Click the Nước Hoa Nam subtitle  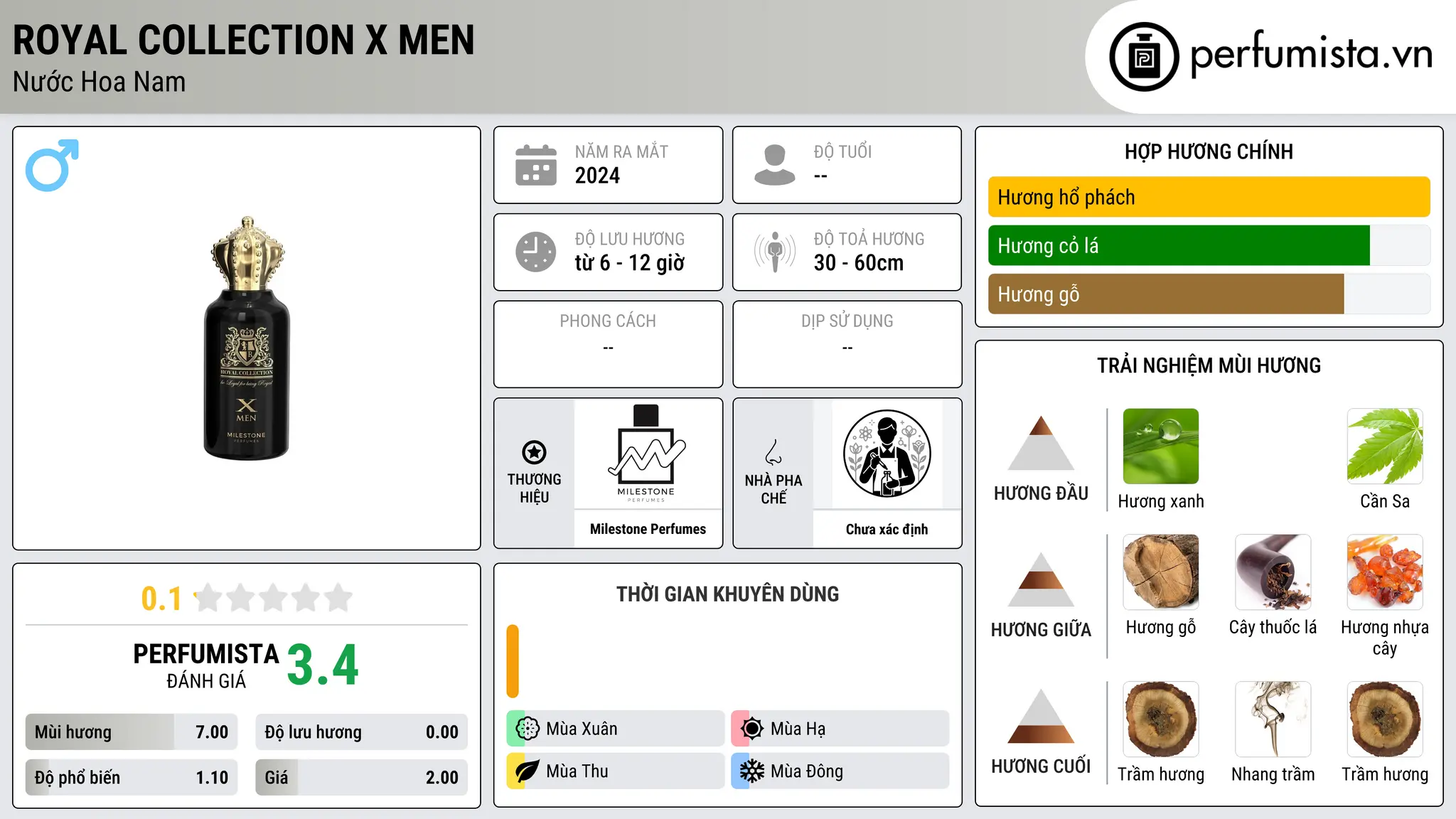click(x=99, y=82)
